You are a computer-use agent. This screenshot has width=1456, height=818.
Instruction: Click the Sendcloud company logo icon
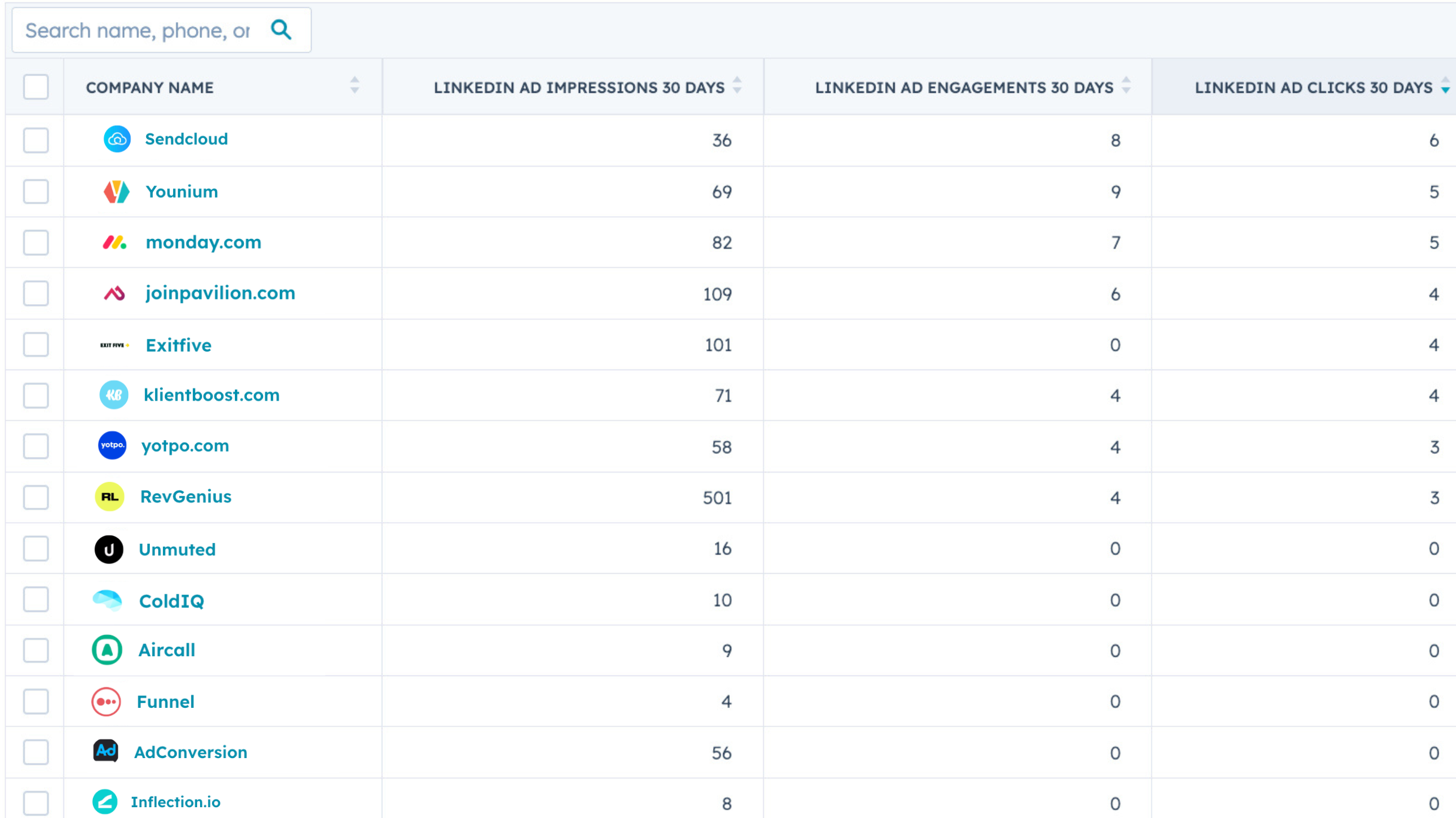coord(117,140)
